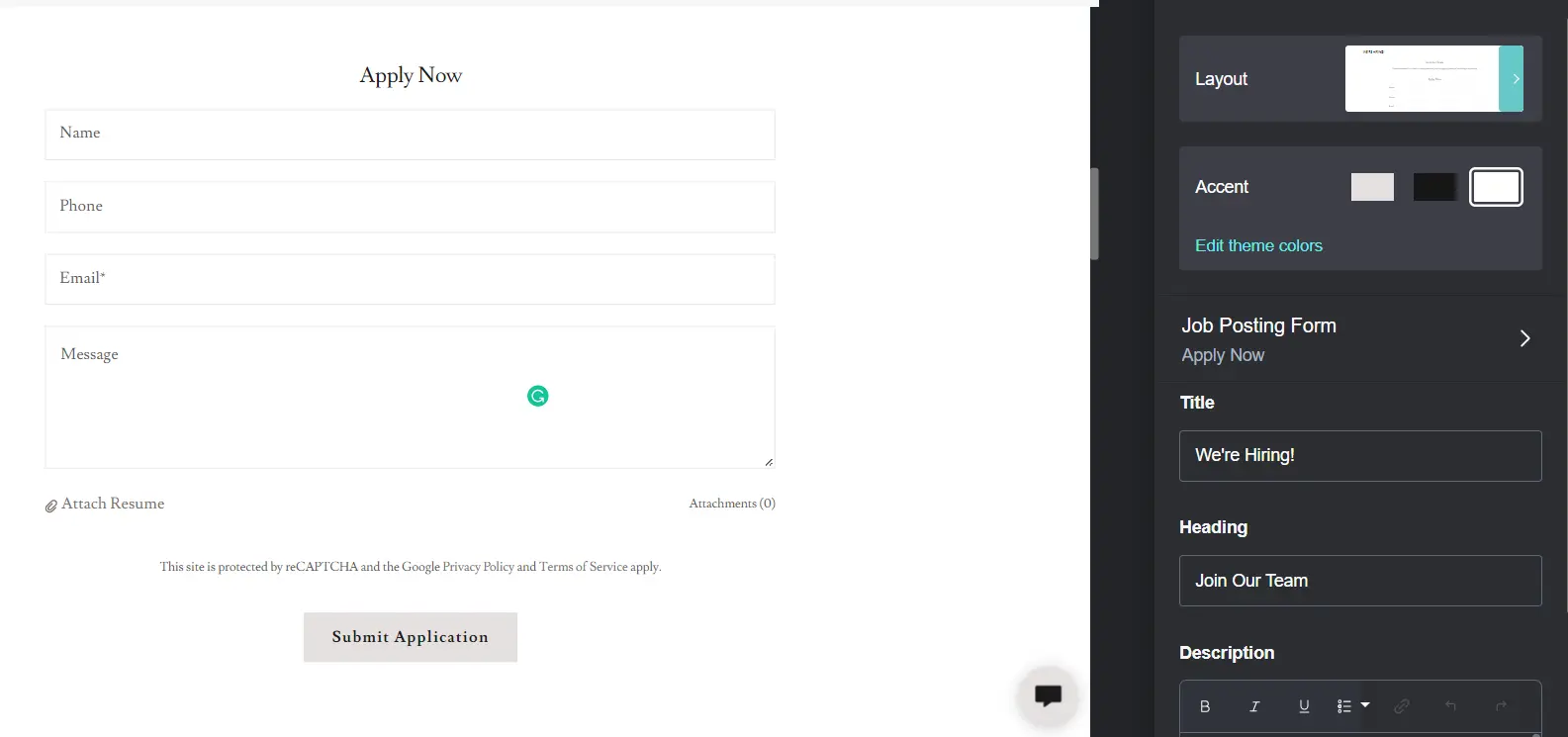Click the green Grammarly icon in Message
The image size is (1568, 737).
pos(537,397)
